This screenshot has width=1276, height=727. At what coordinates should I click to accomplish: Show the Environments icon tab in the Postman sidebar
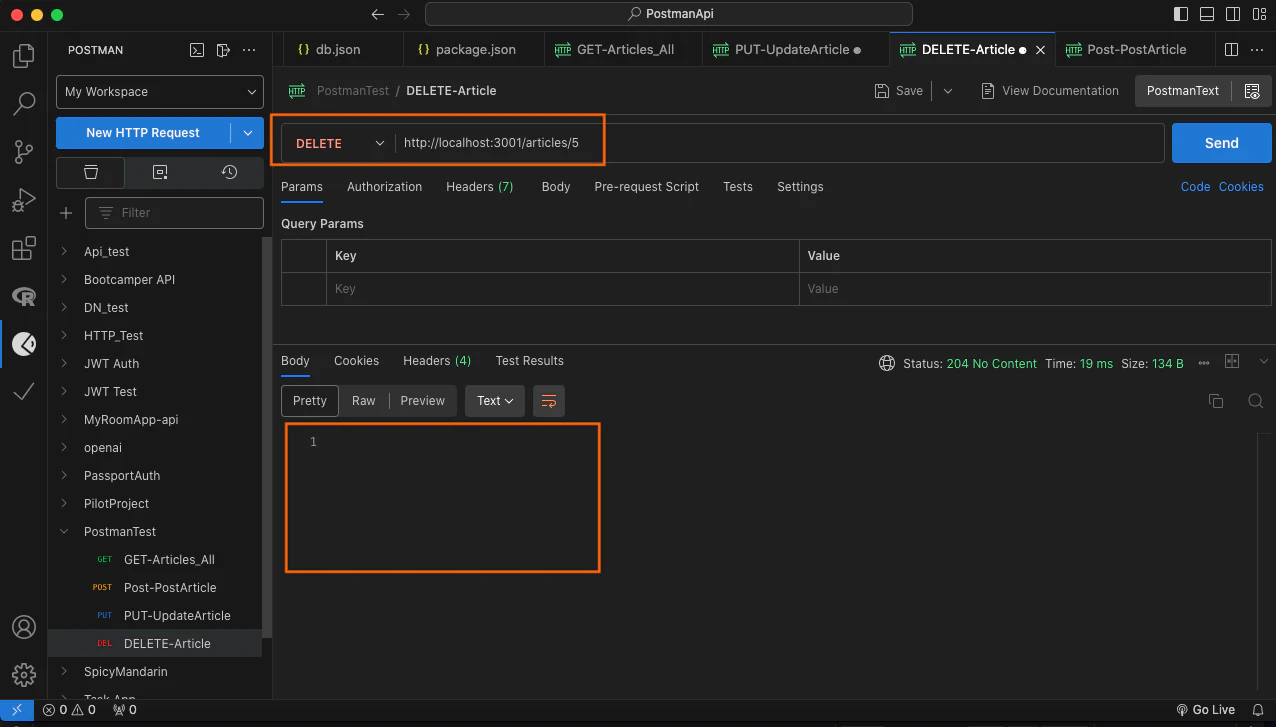pos(160,172)
